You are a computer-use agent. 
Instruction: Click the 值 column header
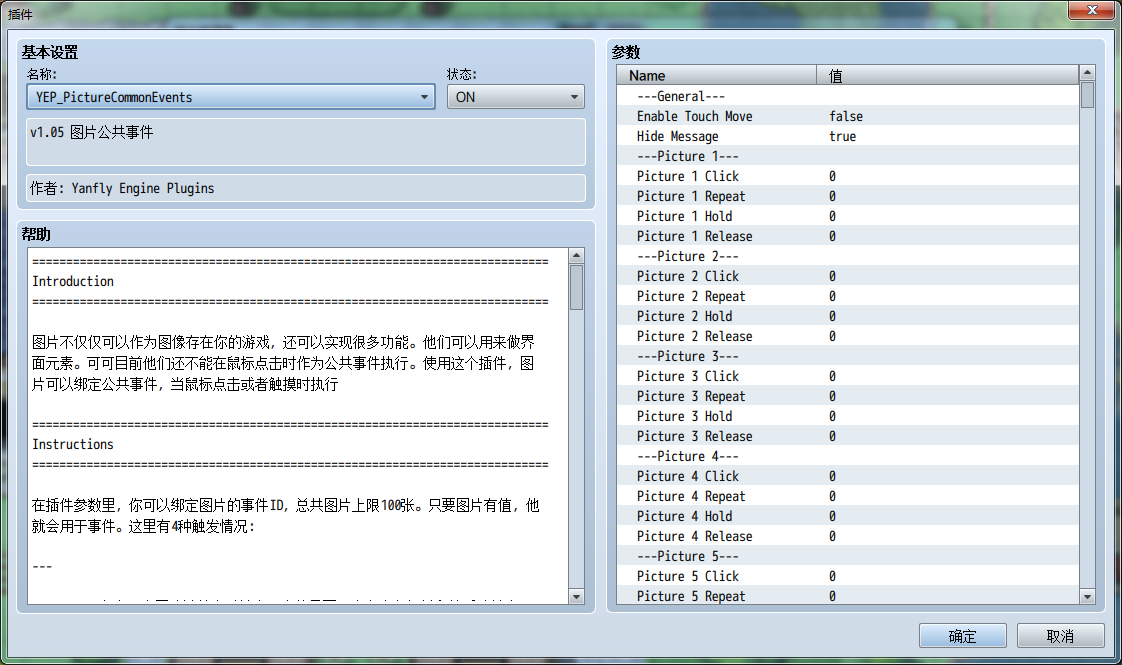click(947, 75)
